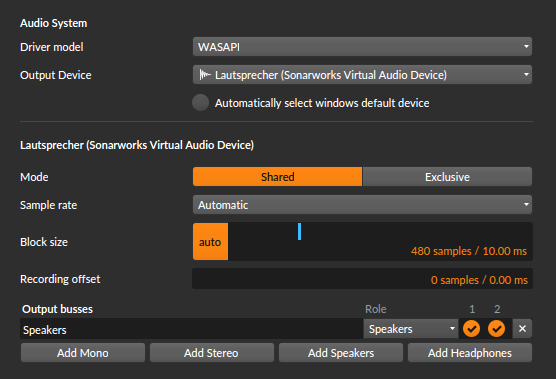Viewport: 556px width, 379px height.
Task: Click Add Speakers button
Action: (x=341, y=353)
